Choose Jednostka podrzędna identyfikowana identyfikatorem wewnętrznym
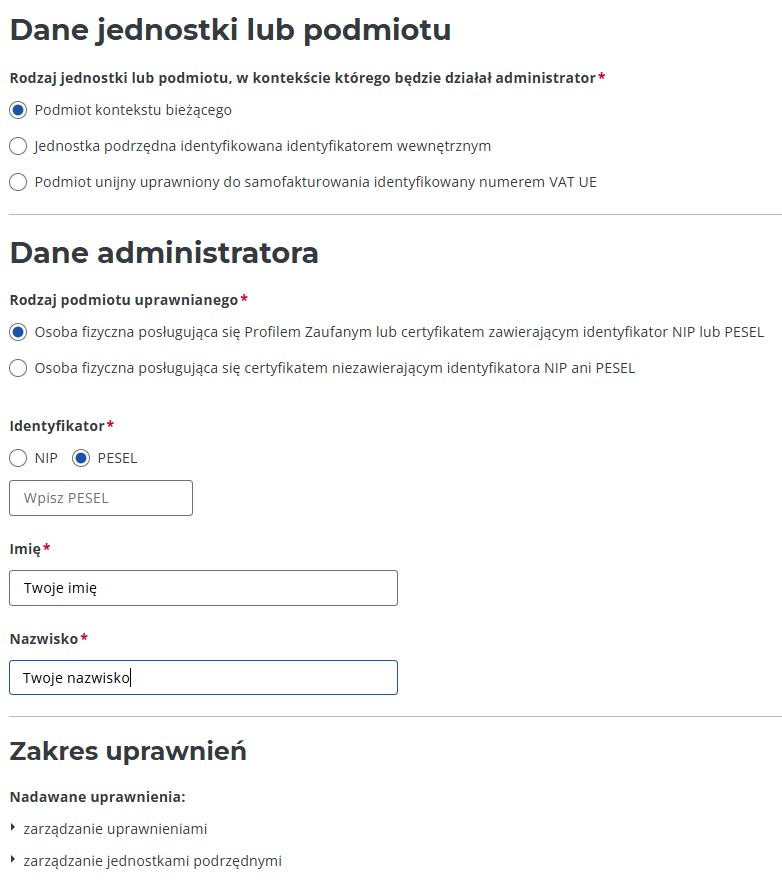The width and height of the screenshot is (782, 892). click(x=18, y=146)
